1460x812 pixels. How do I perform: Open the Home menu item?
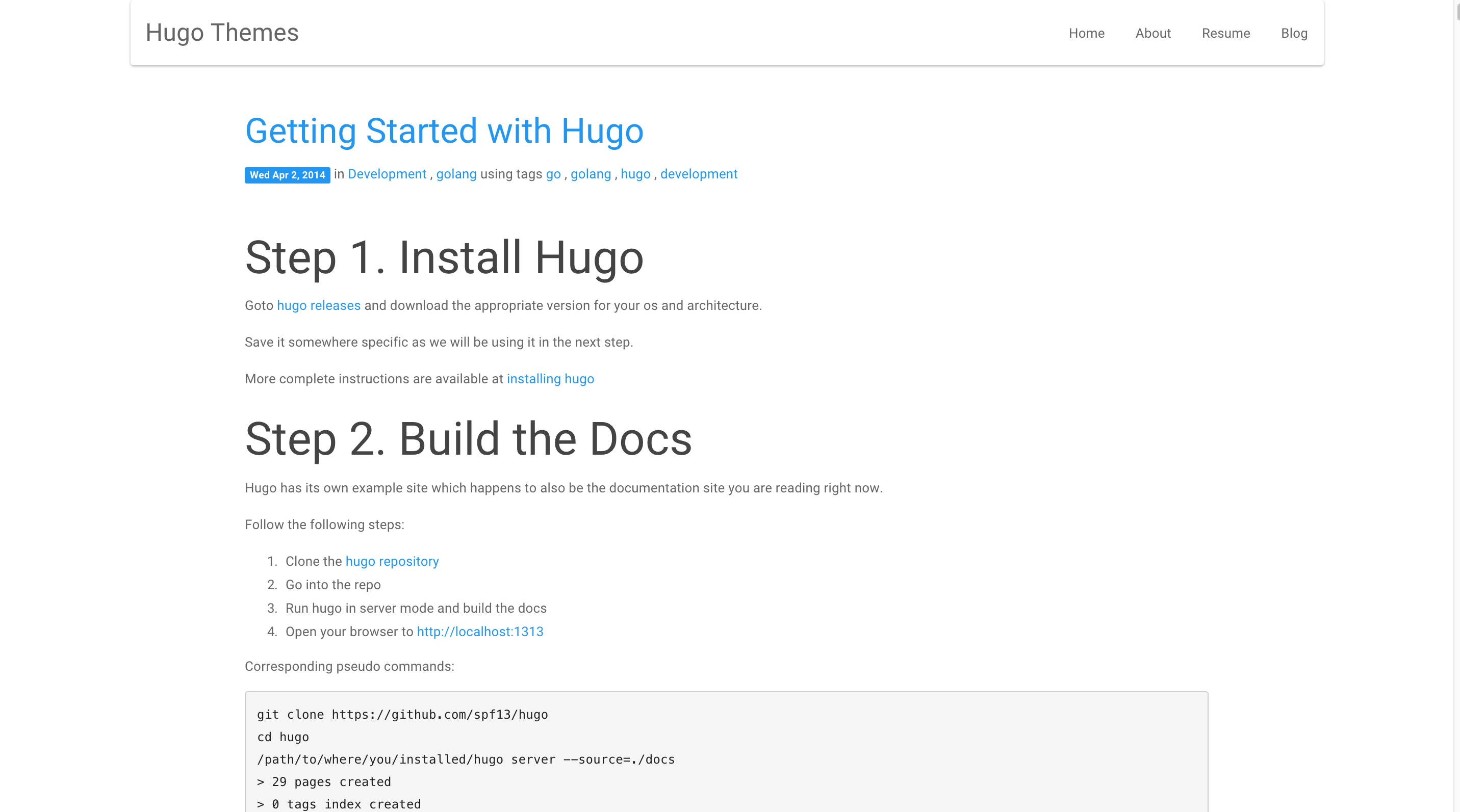tap(1086, 33)
